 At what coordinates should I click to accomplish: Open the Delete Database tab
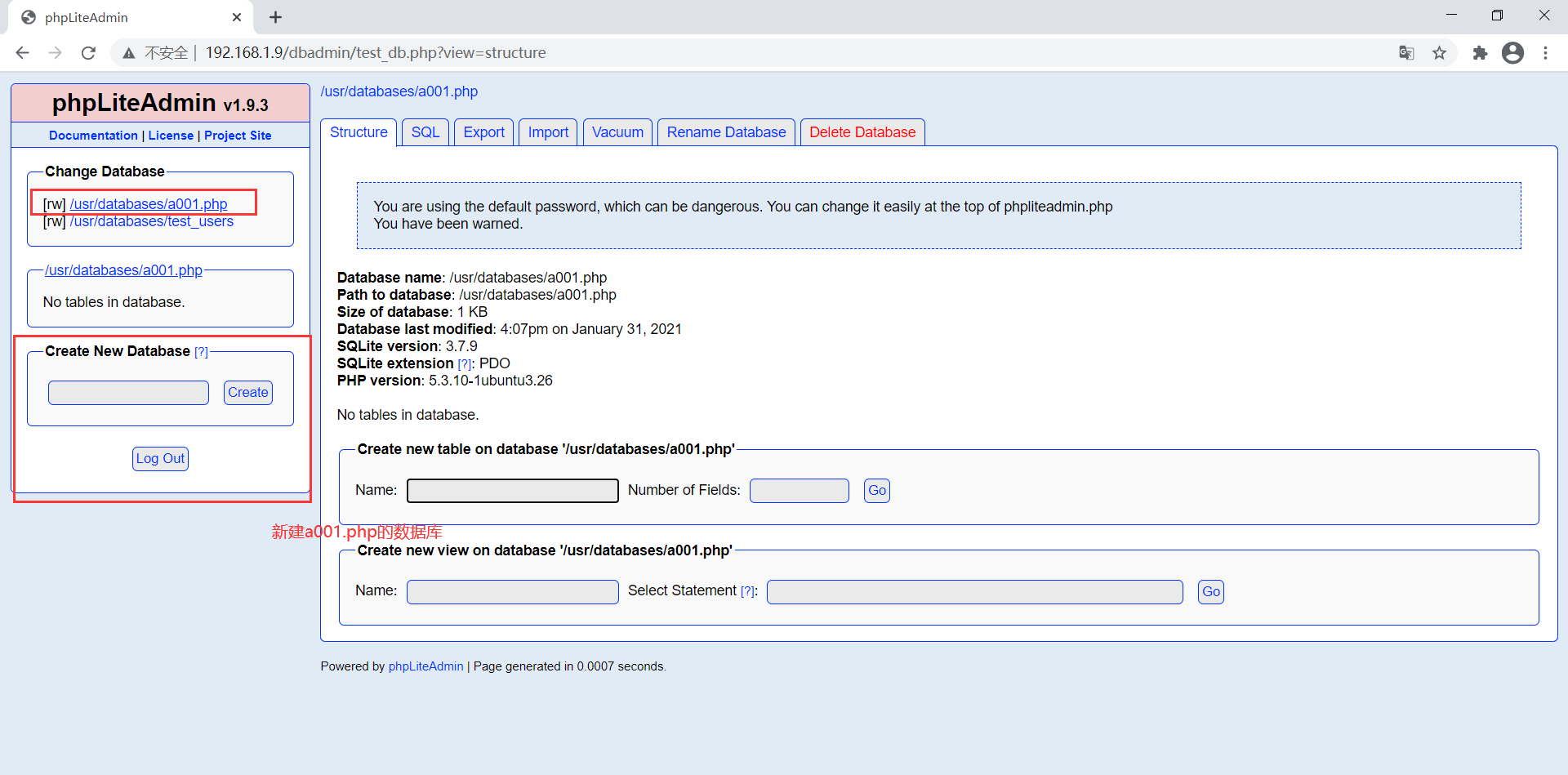(x=862, y=132)
